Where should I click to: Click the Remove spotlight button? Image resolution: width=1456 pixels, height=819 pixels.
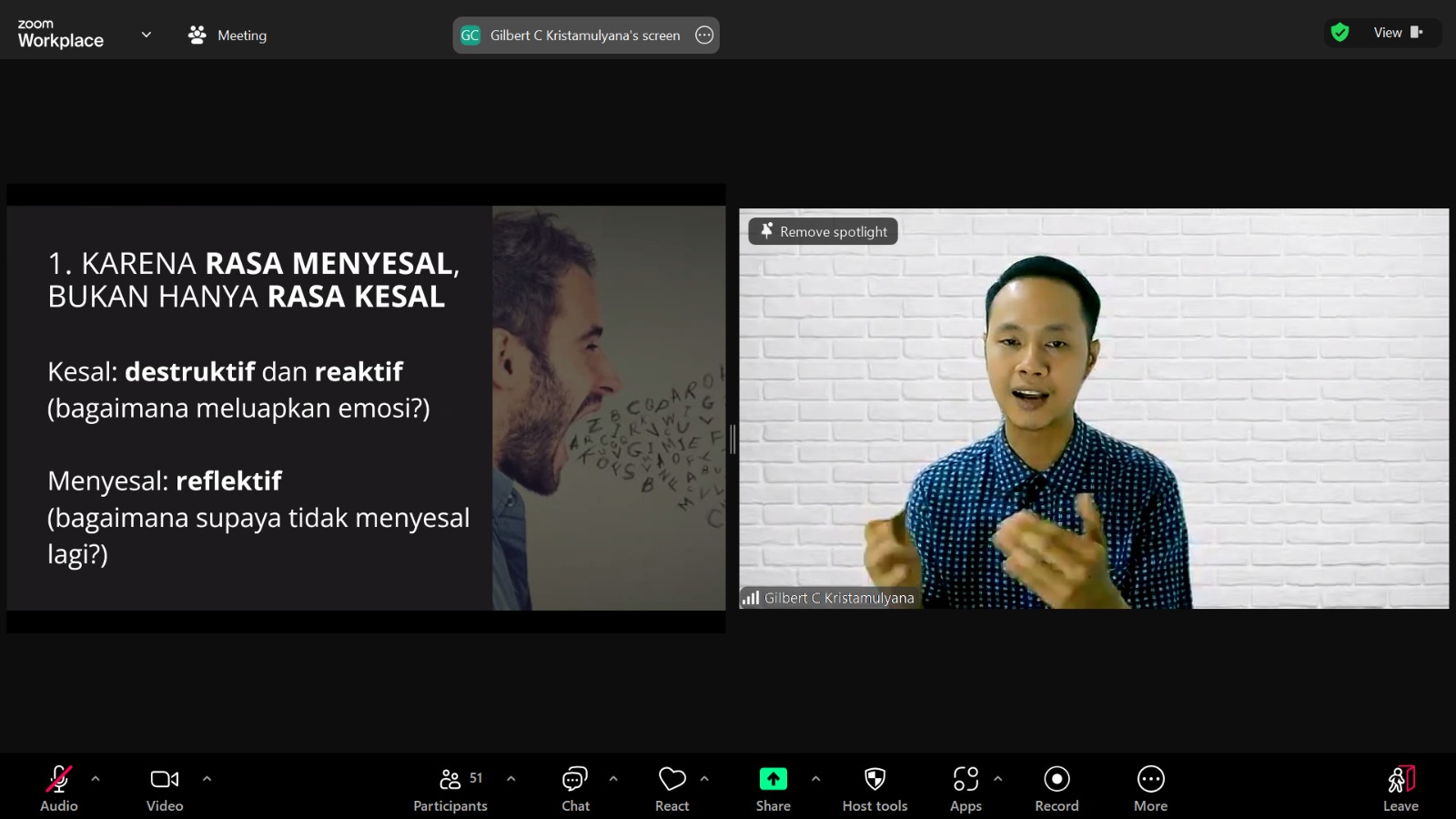(x=824, y=232)
